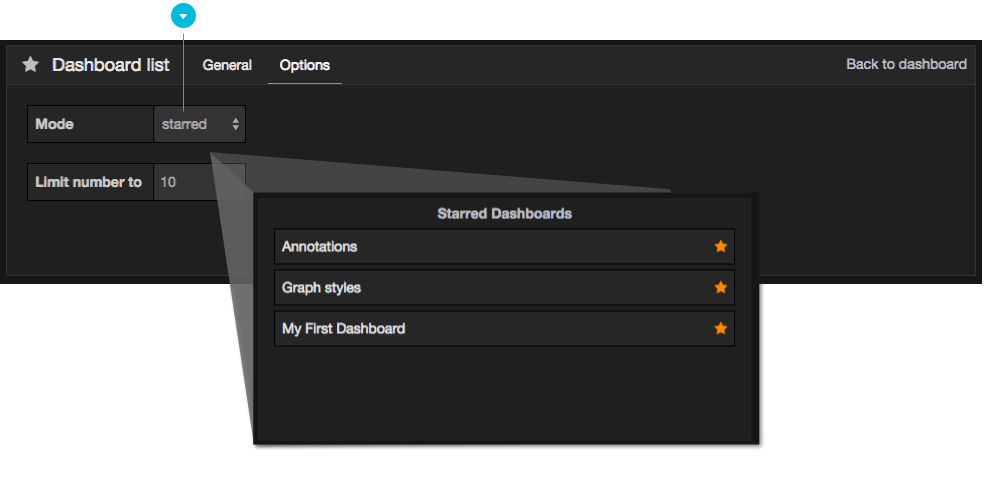Click the up-down arrows on Mode selector
Viewport: 985px width, 490px height.
(236, 125)
